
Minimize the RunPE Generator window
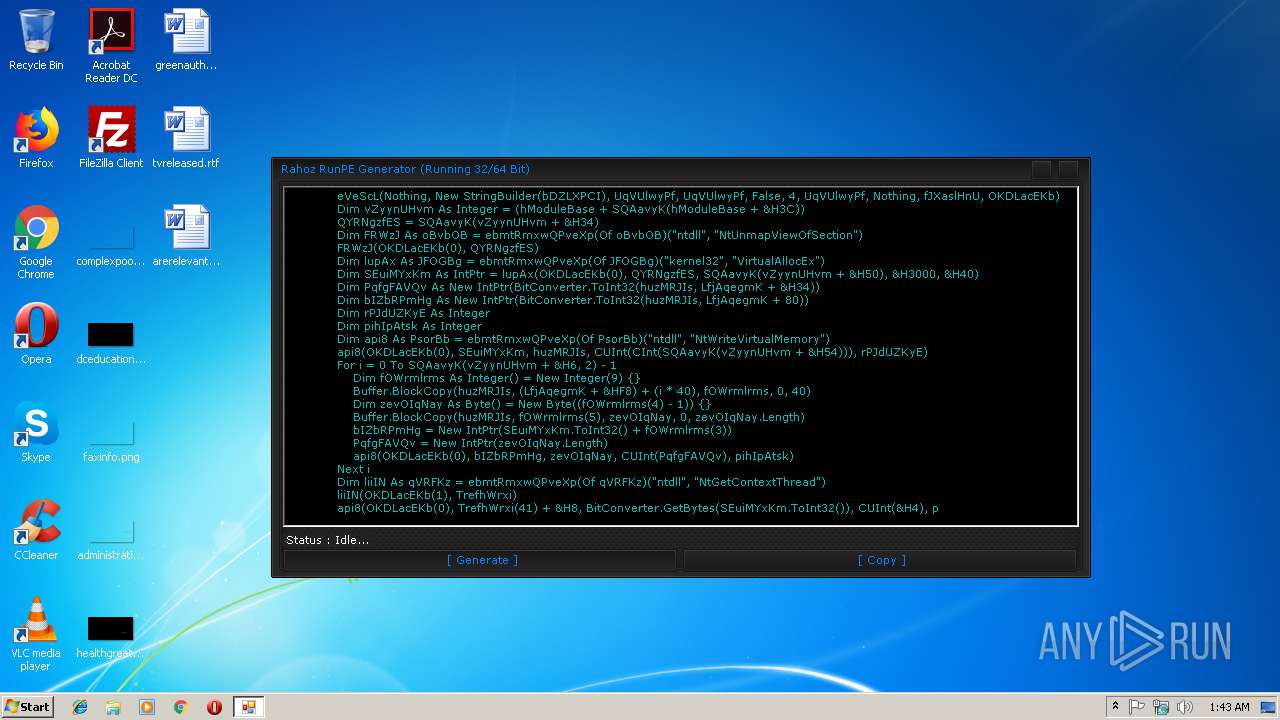pyautogui.click(x=1041, y=170)
